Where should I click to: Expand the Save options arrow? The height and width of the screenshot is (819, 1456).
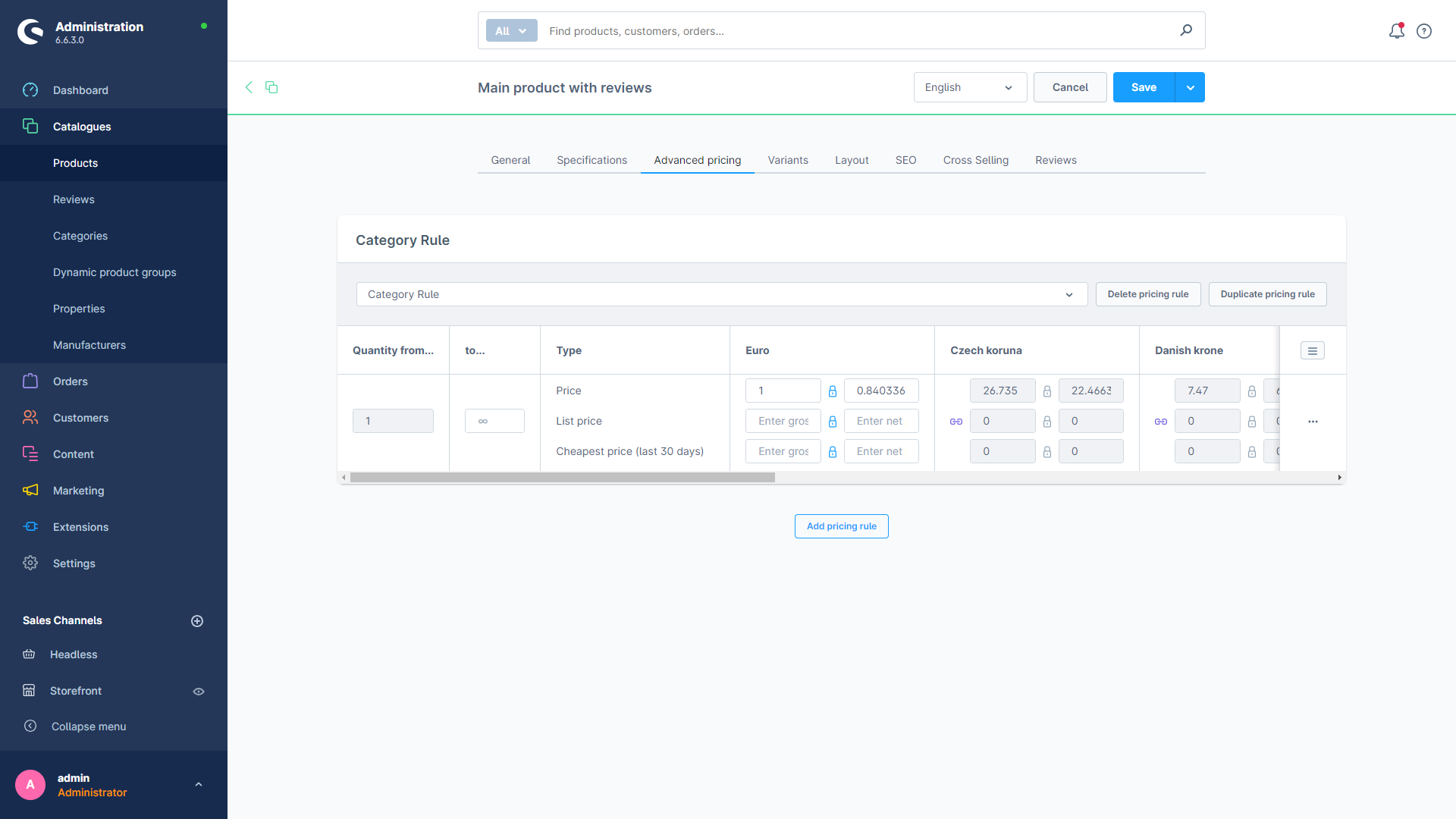(1191, 87)
